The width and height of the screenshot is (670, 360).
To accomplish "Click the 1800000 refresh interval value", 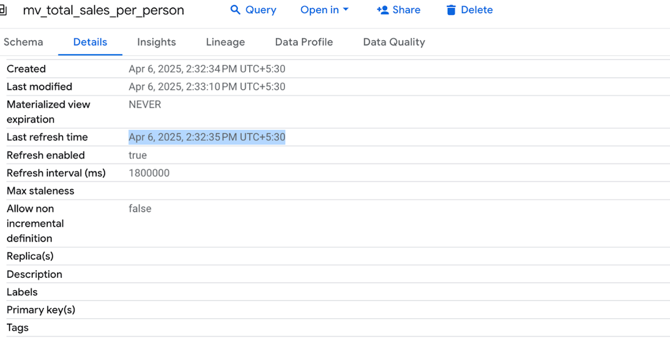I will (149, 173).
